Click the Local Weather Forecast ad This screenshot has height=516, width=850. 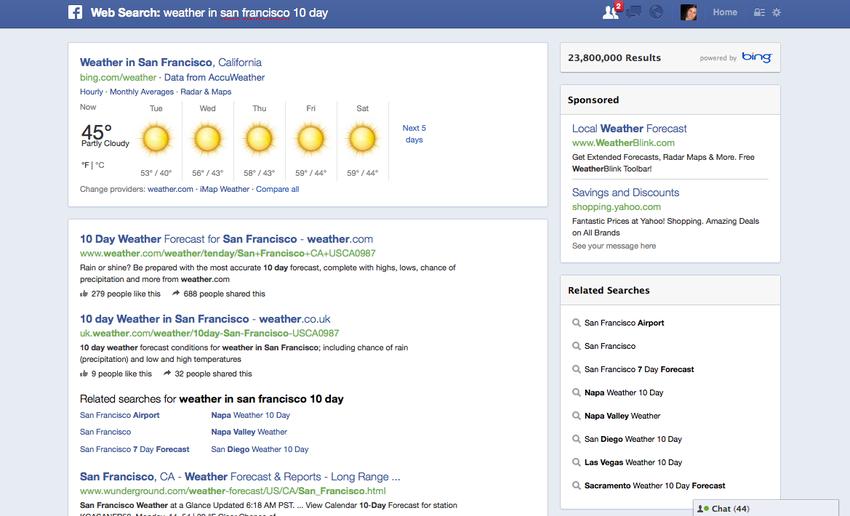[629, 128]
